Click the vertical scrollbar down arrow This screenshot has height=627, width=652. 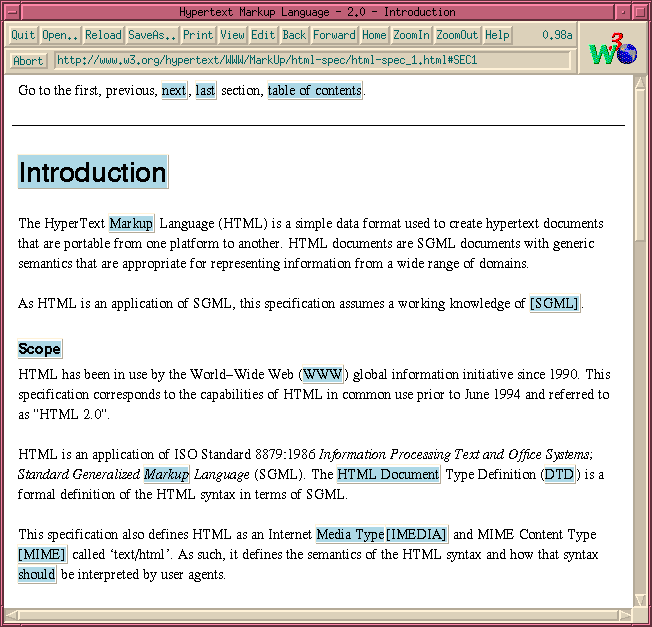641,600
